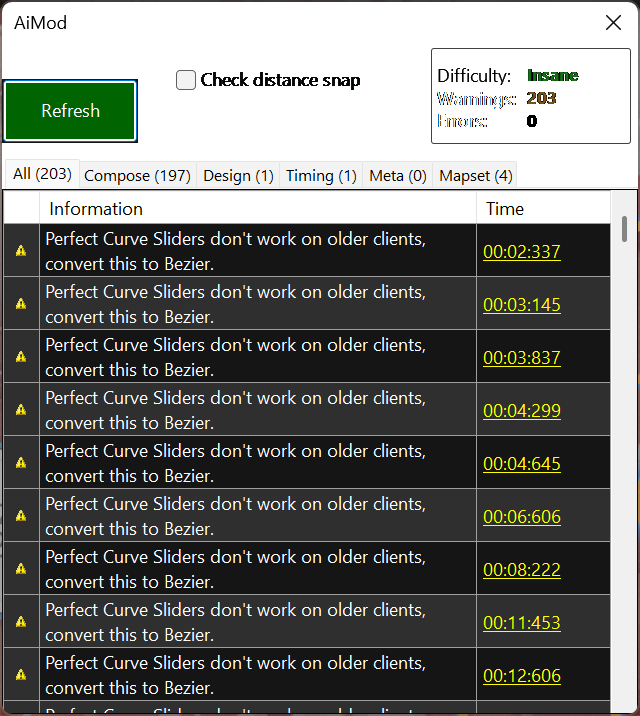640x716 pixels.
Task: Show the Meta (0) tab
Action: pyautogui.click(x=398, y=175)
